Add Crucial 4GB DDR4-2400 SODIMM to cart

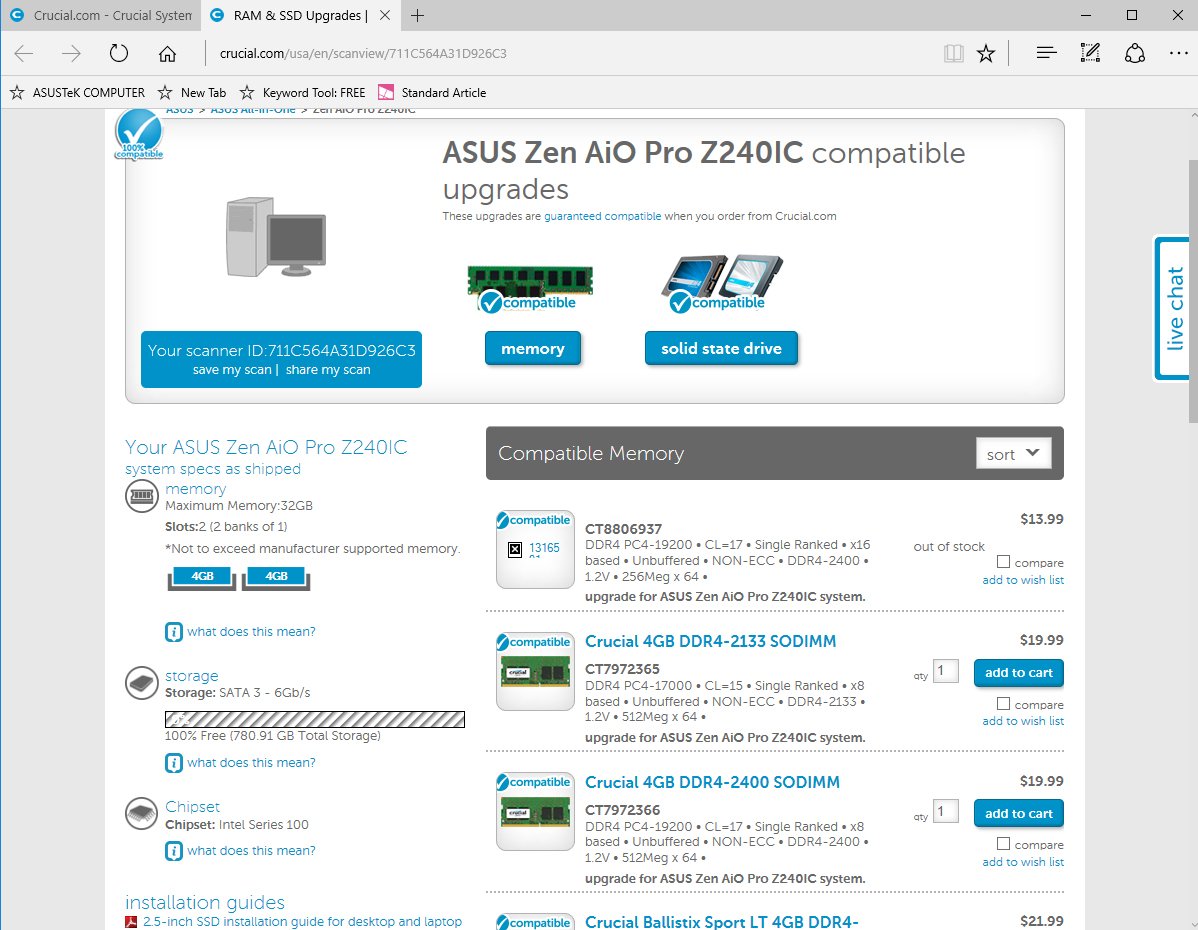(x=1018, y=814)
